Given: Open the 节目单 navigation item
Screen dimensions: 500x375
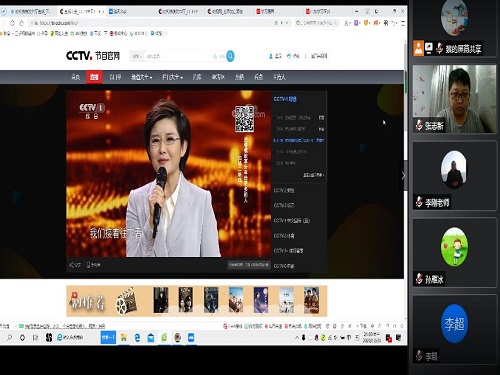Looking at the screenshot, I should pyautogui.click(x=115, y=77).
